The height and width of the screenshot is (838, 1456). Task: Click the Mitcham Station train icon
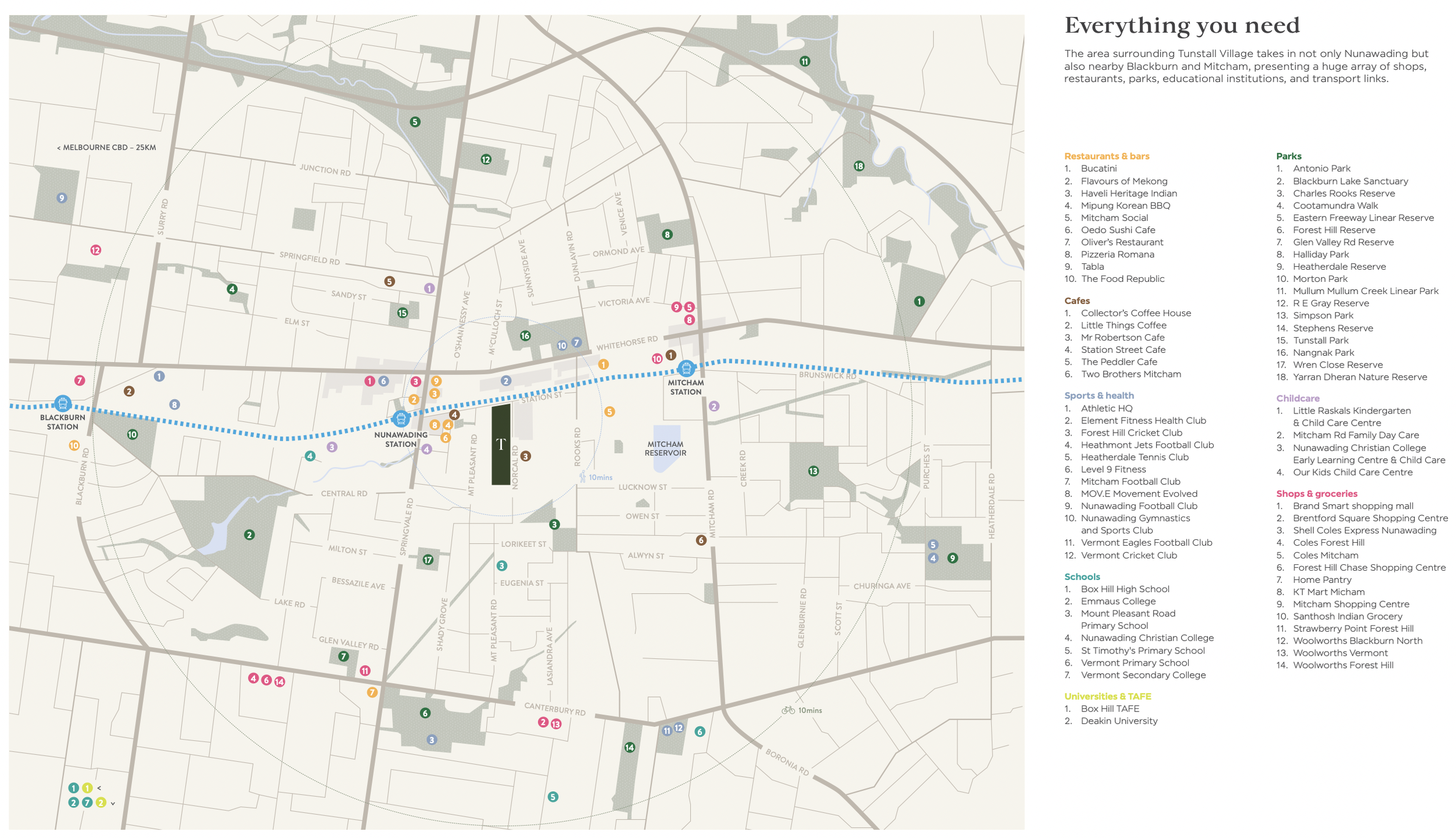click(686, 368)
